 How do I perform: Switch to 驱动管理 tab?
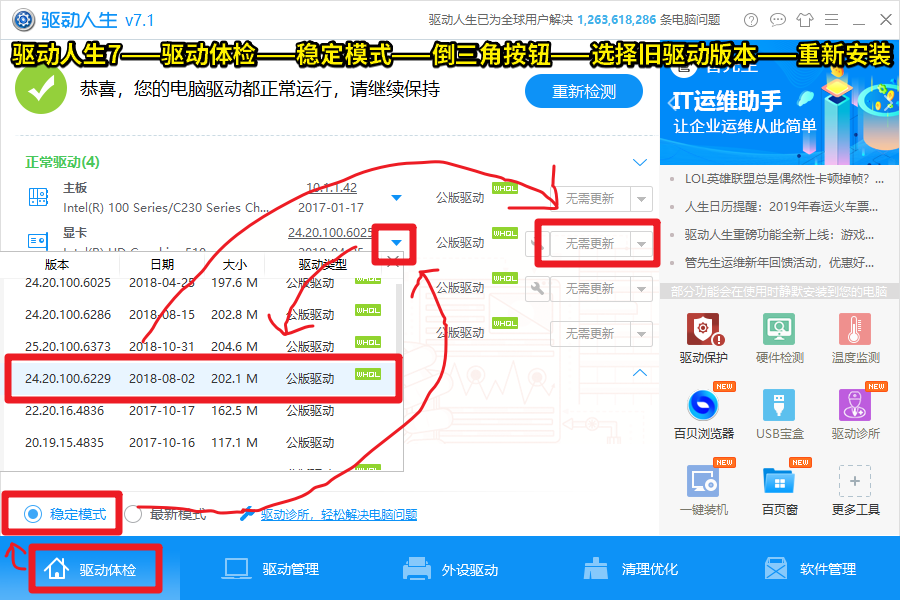click(270, 569)
